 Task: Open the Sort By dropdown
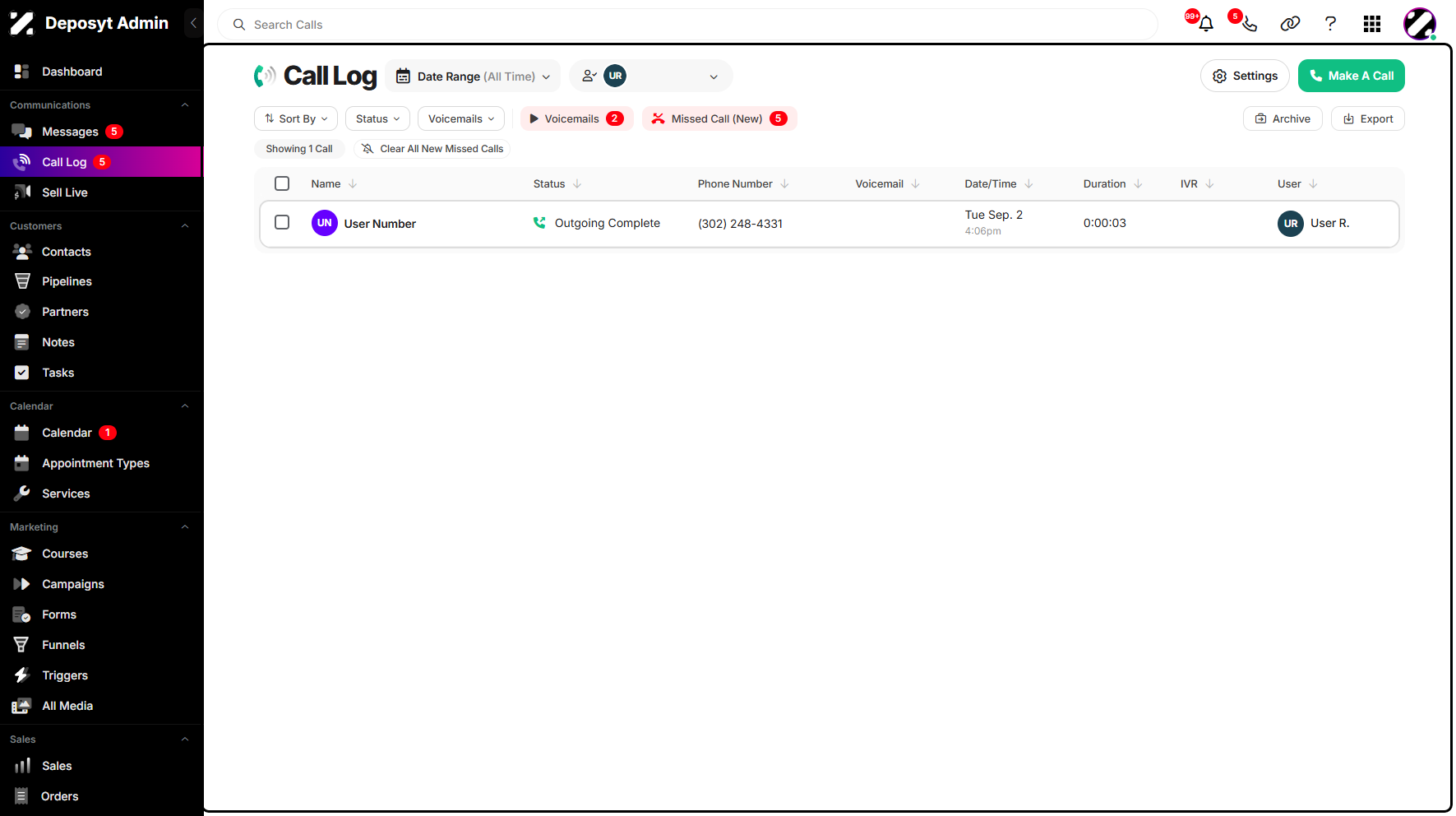pos(296,118)
